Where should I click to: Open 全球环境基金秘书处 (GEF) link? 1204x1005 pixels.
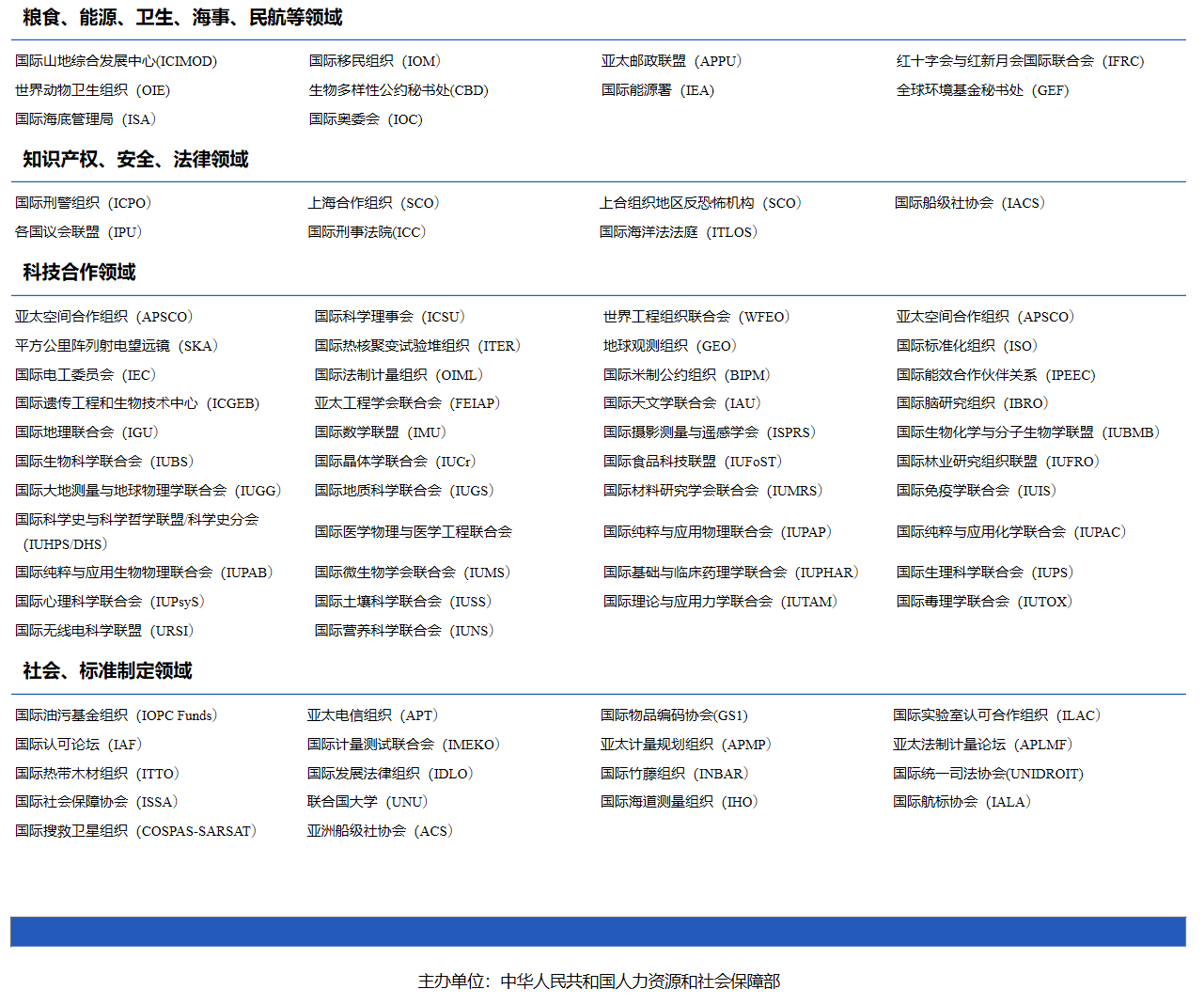[982, 90]
